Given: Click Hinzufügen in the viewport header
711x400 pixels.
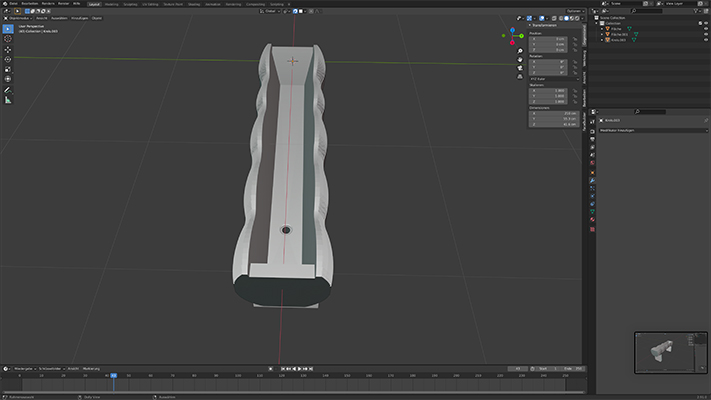Looking at the screenshot, I should [79, 18].
